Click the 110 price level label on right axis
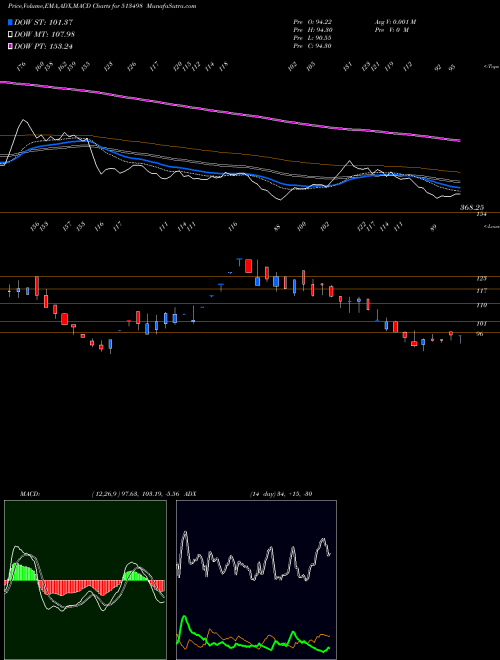Viewport: 500px width, 660px height. [481, 305]
